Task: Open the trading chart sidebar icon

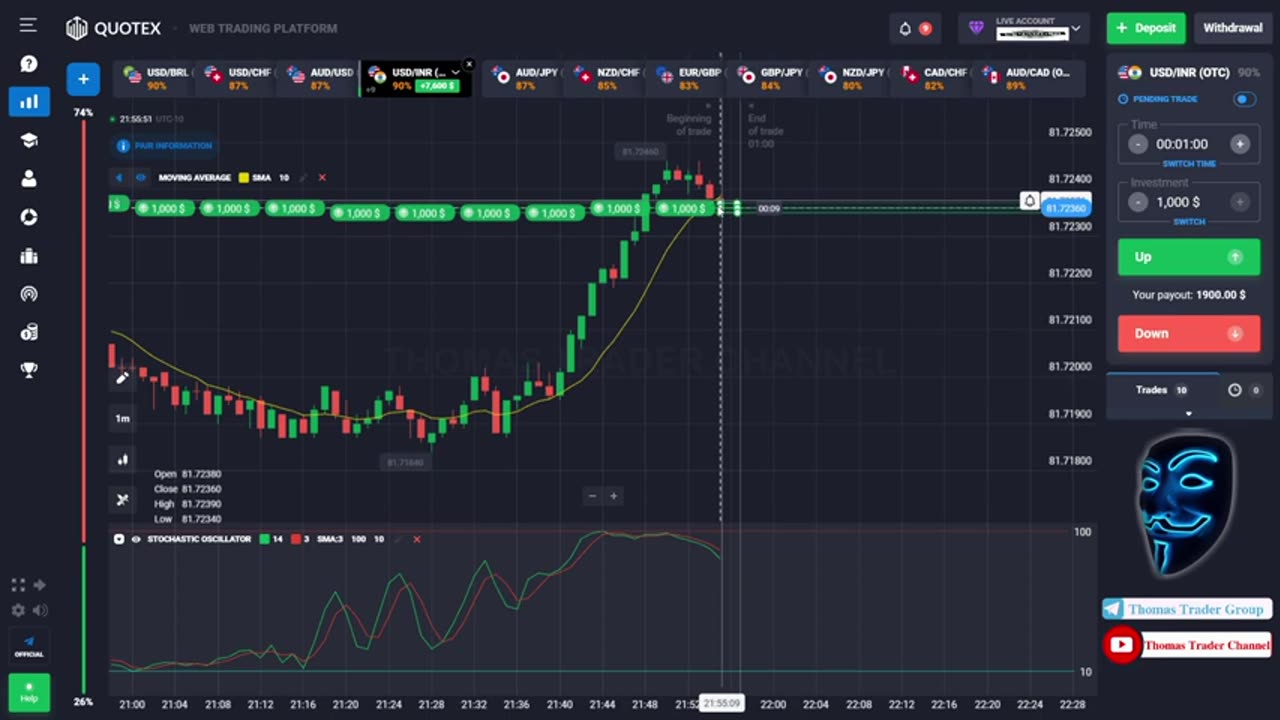Action: 29,101
